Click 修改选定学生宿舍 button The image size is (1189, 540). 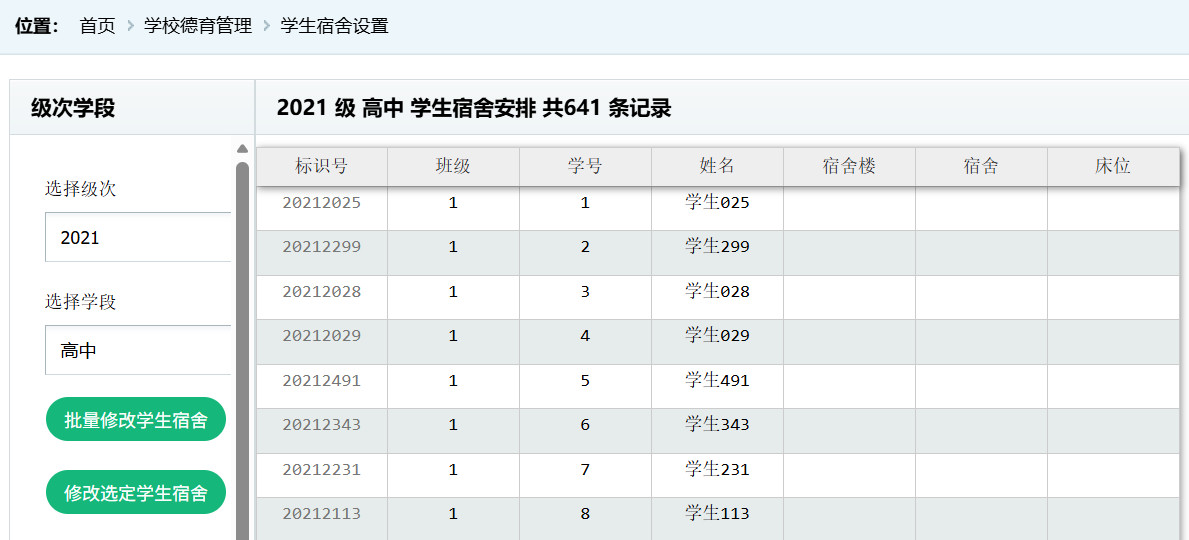point(136,493)
